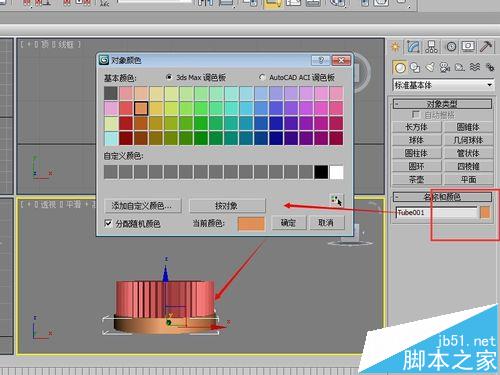Select the Helpers category icon
The height and width of the screenshot is (375, 500).
[460, 67]
